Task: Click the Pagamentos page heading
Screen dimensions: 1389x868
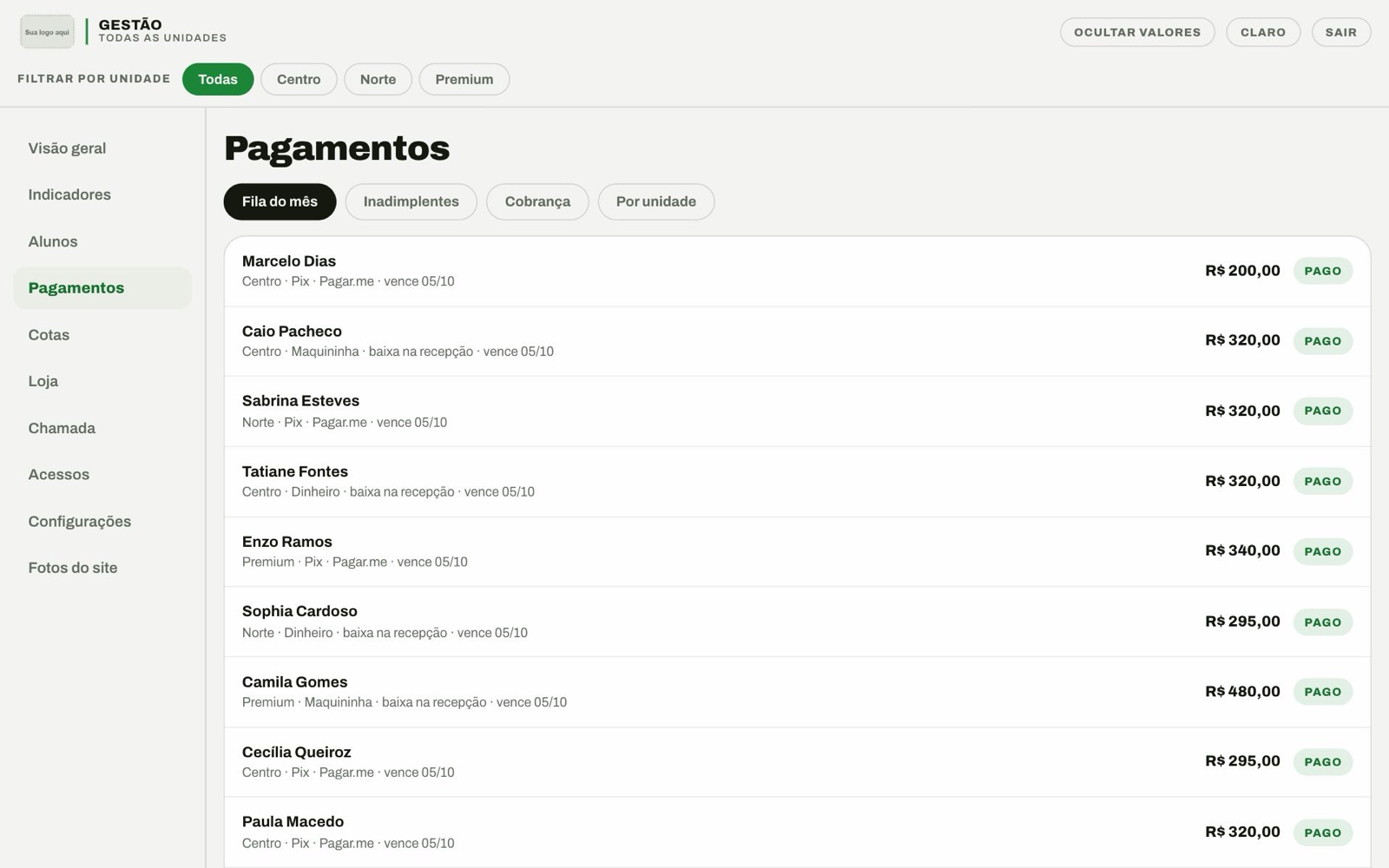Action: click(337, 148)
